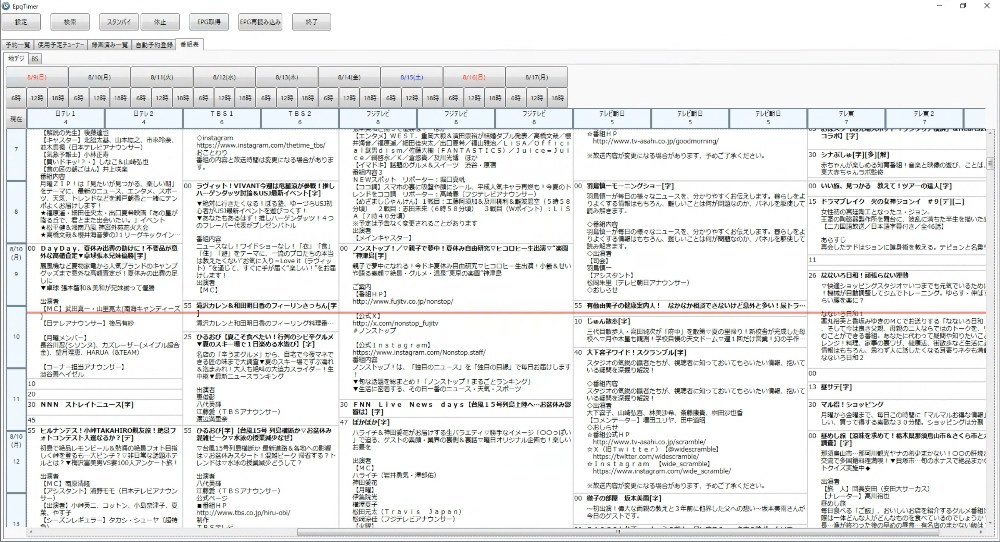Start EPG取得 acquisition
Viewport: 1000px width, 542px height.
pyautogui.click(x=209, y=22)
